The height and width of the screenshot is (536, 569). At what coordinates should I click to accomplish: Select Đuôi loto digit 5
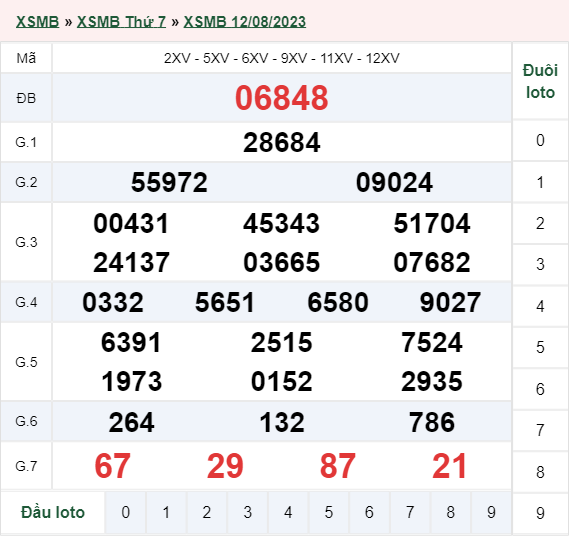pos(540,347)
